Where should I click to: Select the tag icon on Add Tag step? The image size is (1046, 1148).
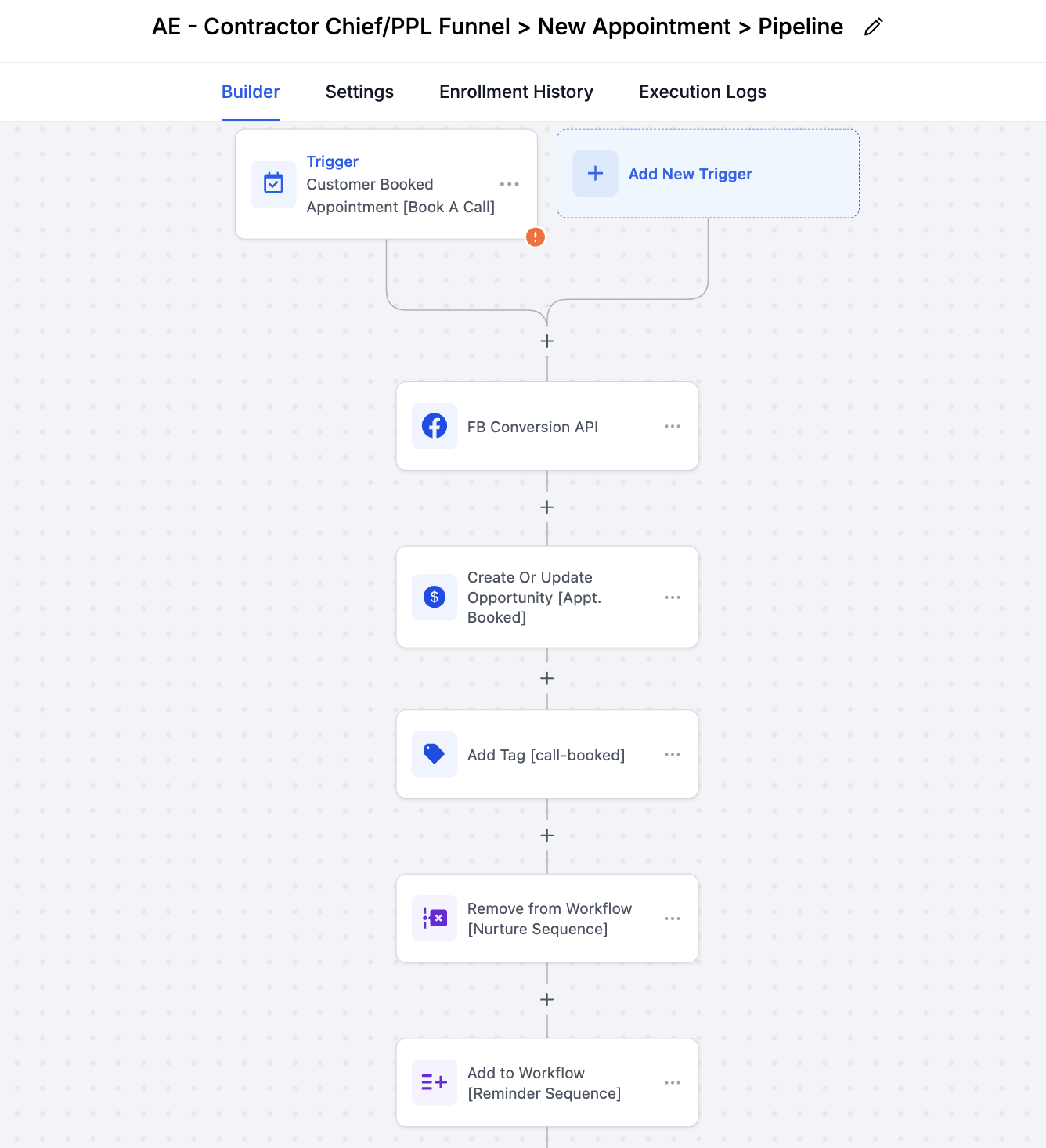(434, 754)
